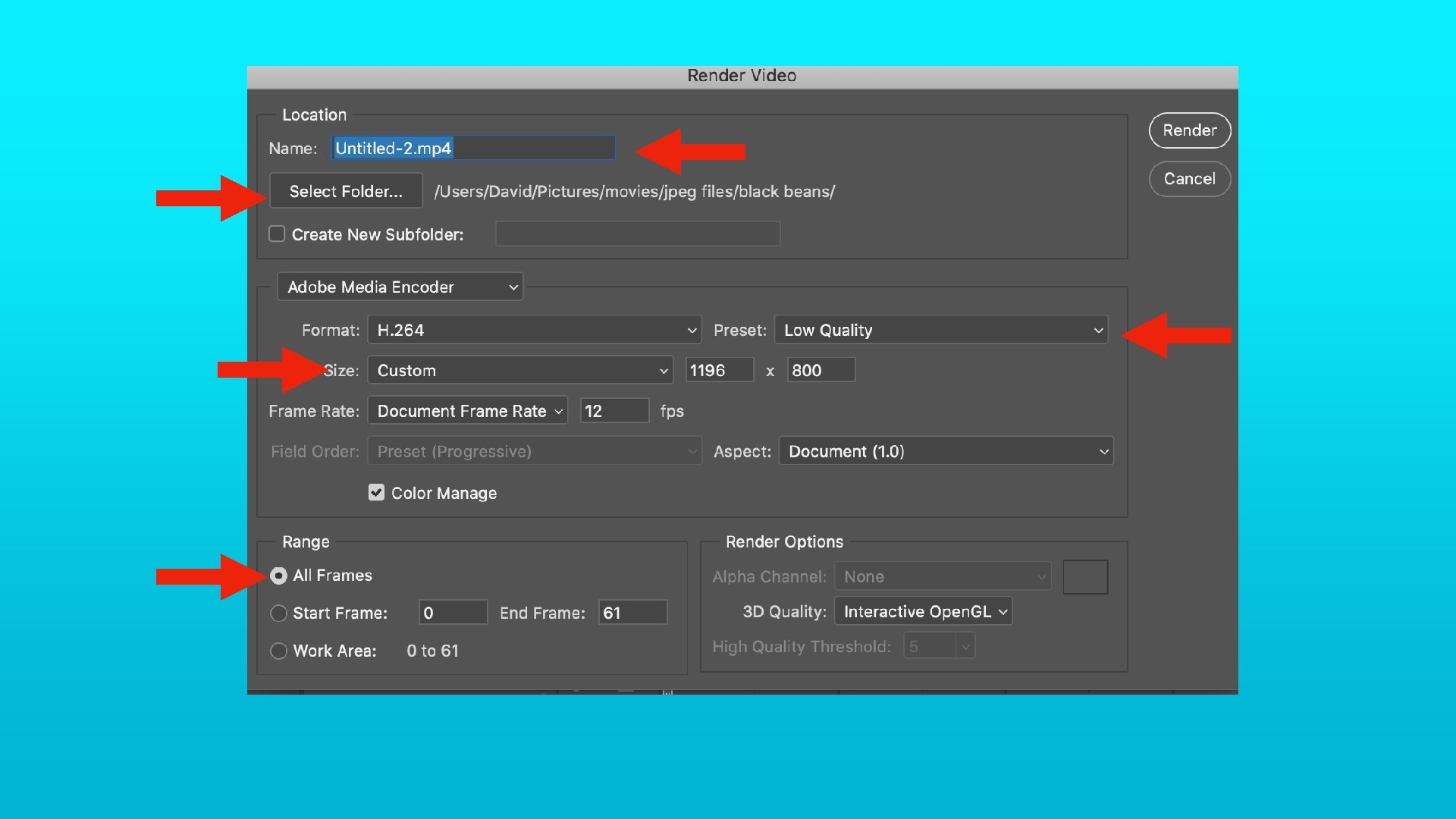The width and height of the screenshot is (1456, 819).
Task: Open the 3D Quality Interactive OpenGL dropdown
Action: click(923, 611)
